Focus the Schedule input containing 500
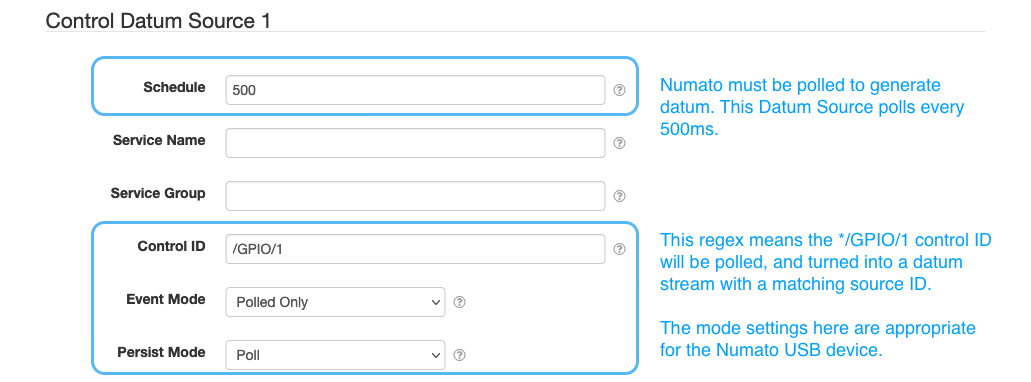This screenshot has height=382, width=1031. point(415,90)
